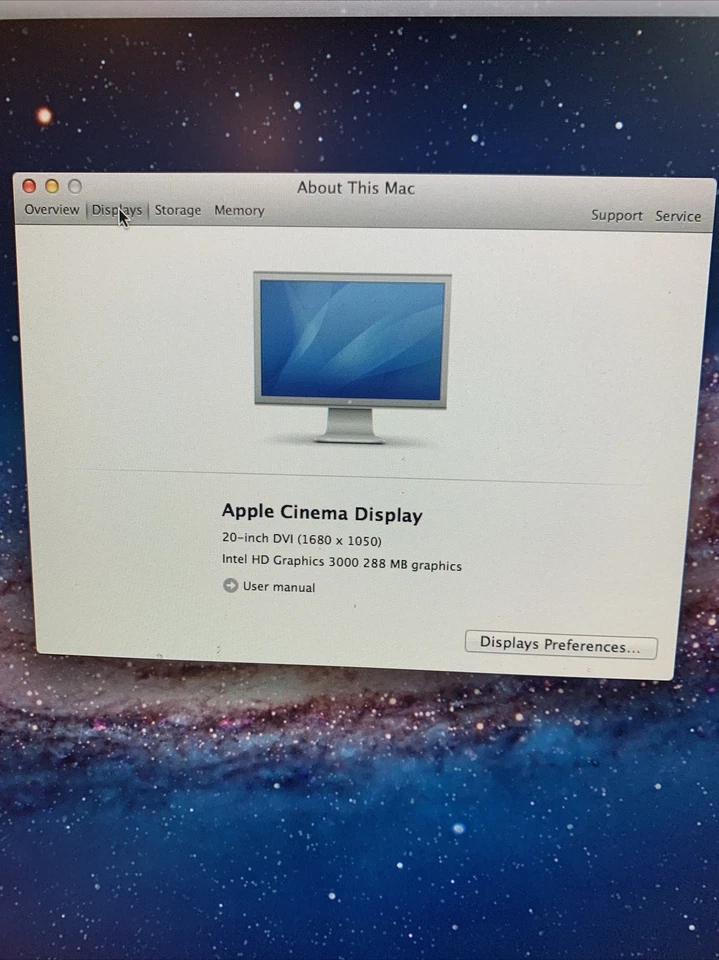Image resolution: width=719 pixels, height=960 pixels.
Task: Open the Storage tab
Action: tap(178, 210)
